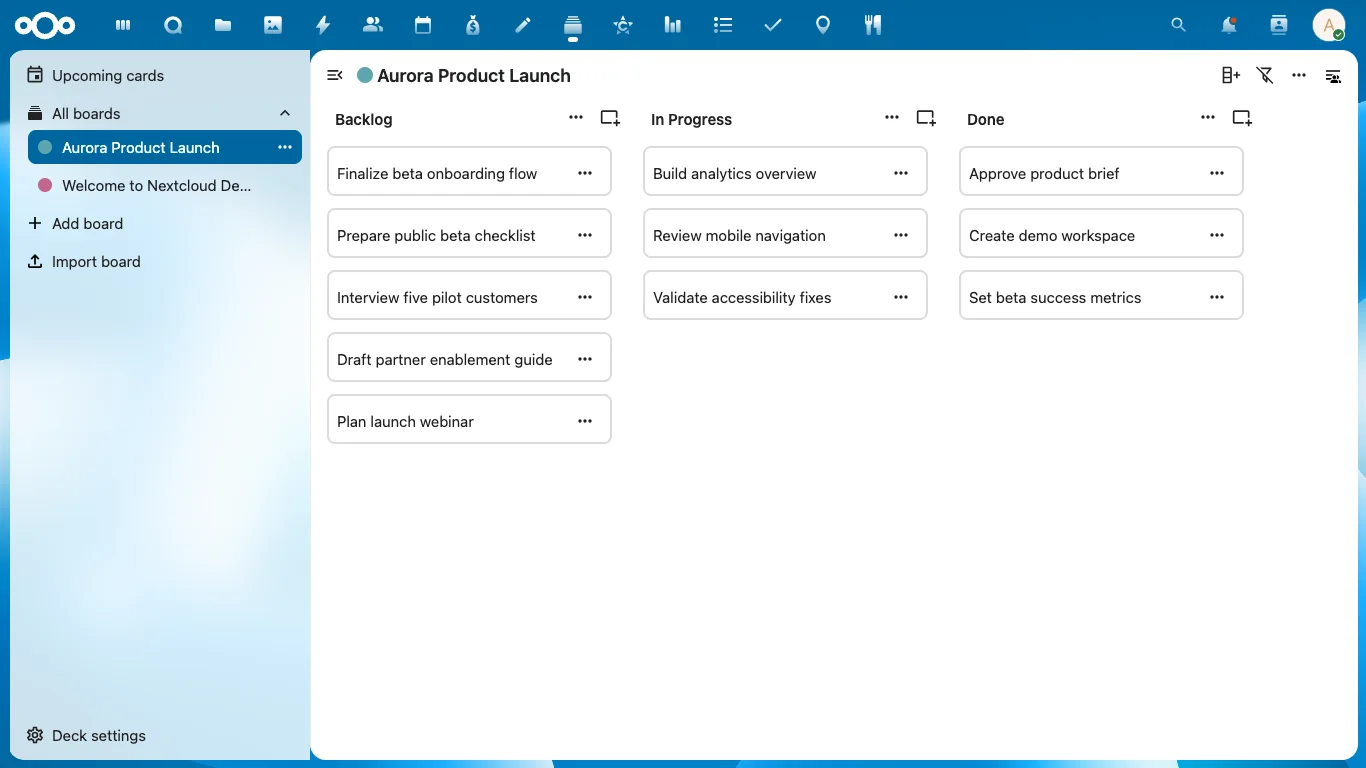Open unified search magnifier
Viewport: 1366px width, 768px height.
click(x=1179, y=25)
